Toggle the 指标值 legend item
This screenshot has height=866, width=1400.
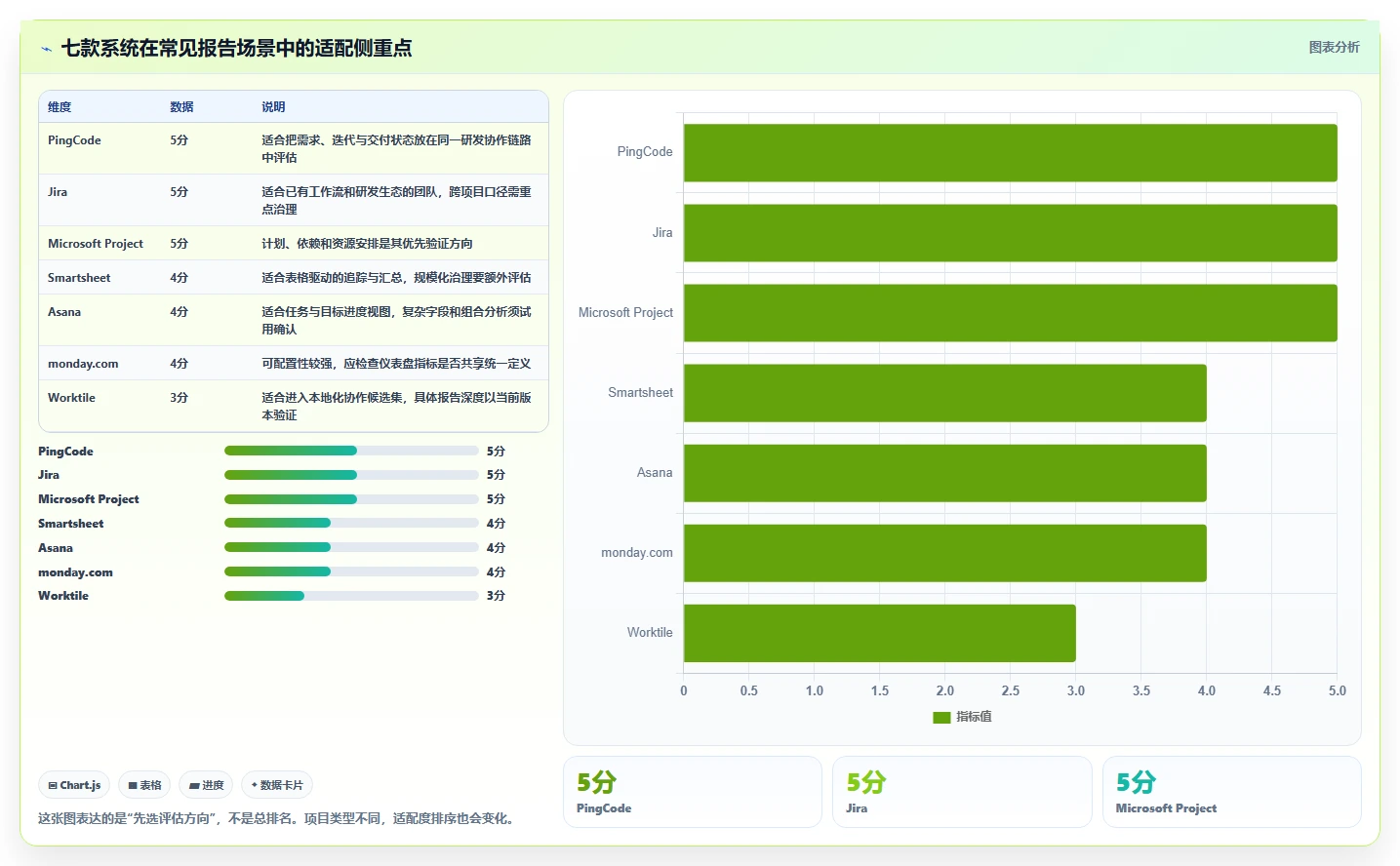pos(962,717)
